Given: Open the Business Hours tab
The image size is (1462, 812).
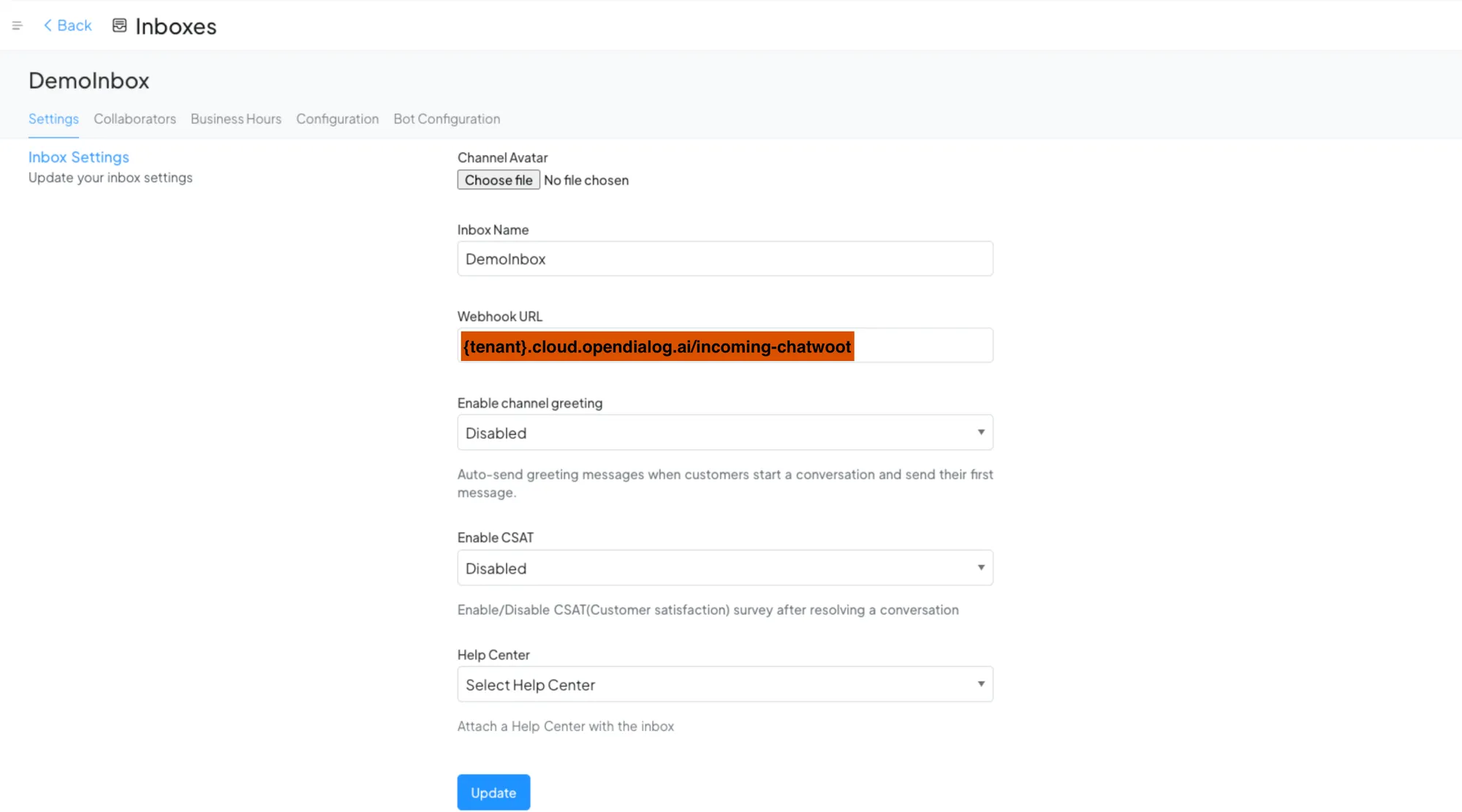Looking at the screenshot, I should [236, 119].
